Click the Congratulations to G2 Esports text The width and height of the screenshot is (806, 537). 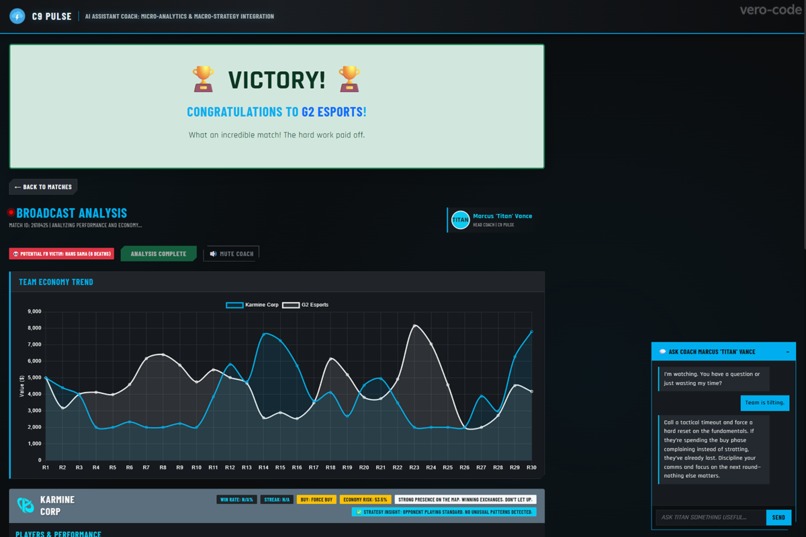click(x=277, y=112)
